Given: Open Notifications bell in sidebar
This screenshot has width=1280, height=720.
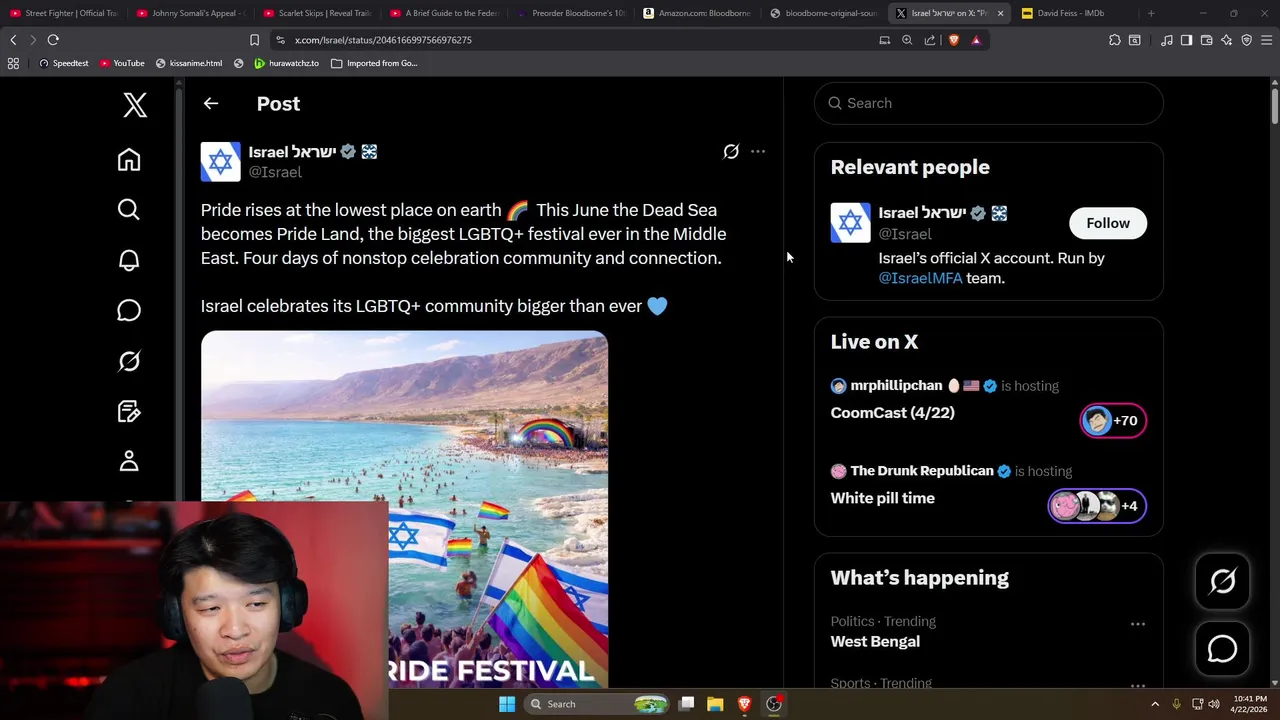Looking at the screenshot, I should [x=129, y=260].
